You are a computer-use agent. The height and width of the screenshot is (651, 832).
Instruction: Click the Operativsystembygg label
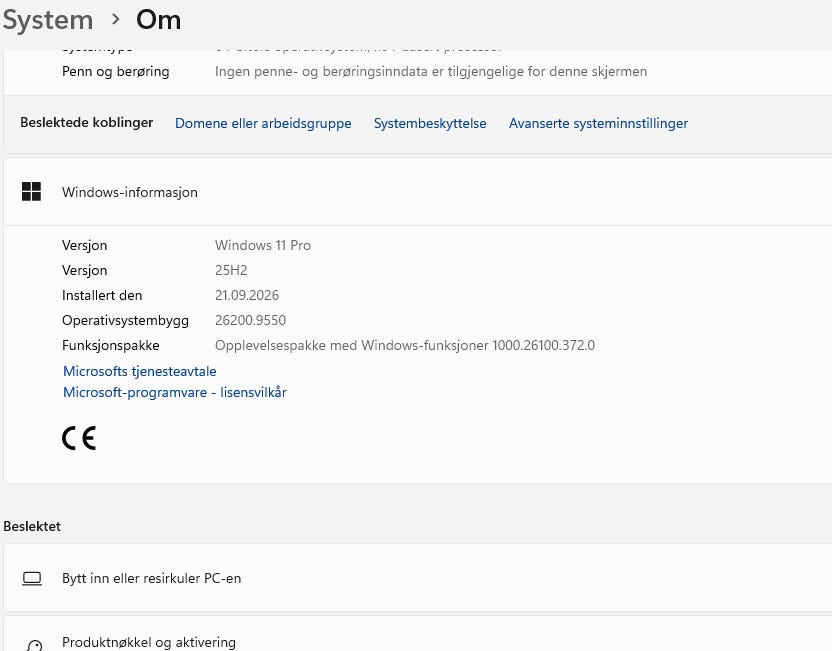125,320
